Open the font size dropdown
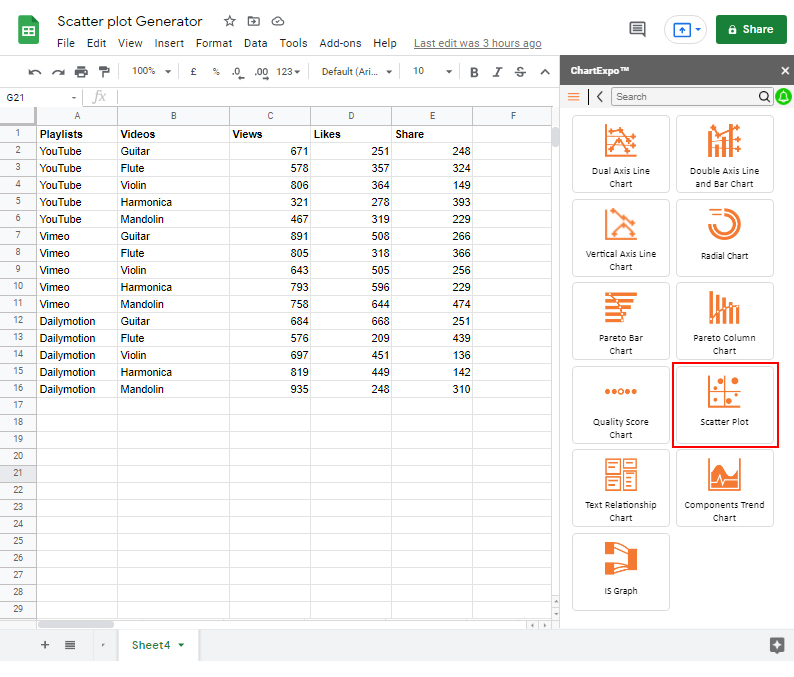This screenshot has width=794, height=677. [x=432, y=72]
